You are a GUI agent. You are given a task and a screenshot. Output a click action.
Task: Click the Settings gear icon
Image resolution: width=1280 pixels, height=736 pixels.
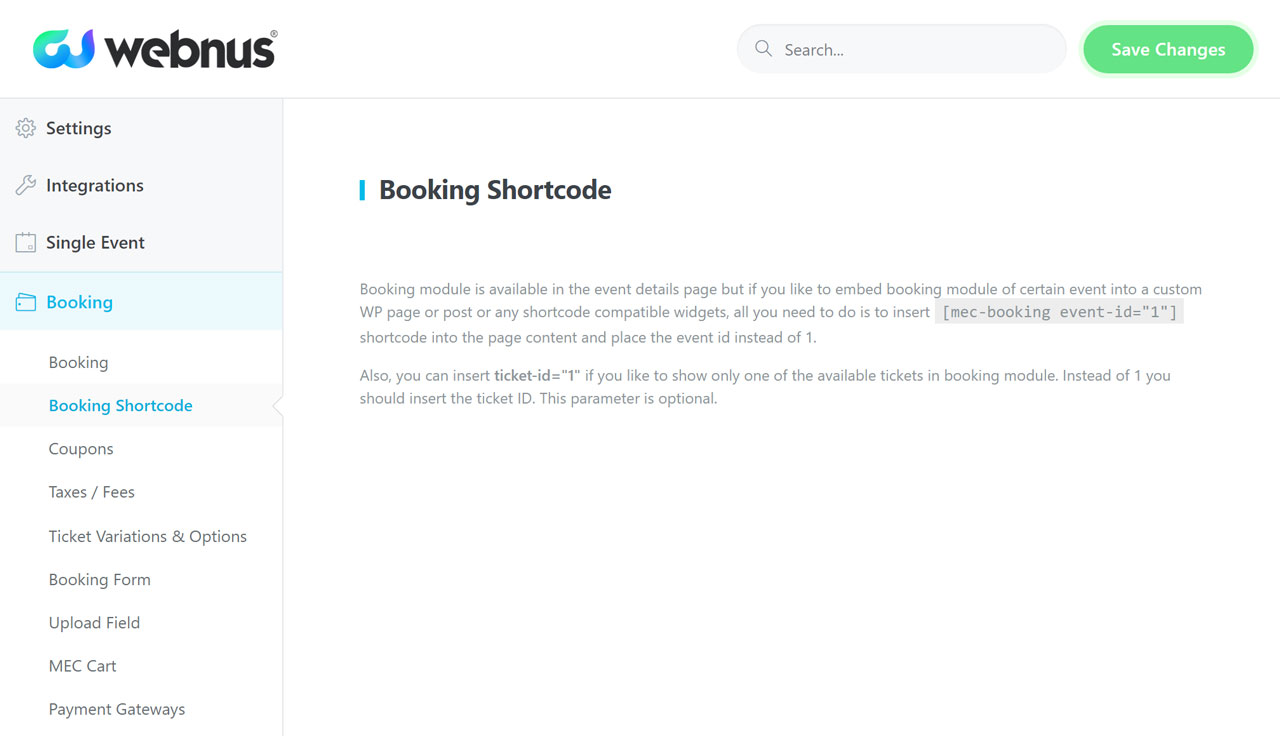click(25, 128)
